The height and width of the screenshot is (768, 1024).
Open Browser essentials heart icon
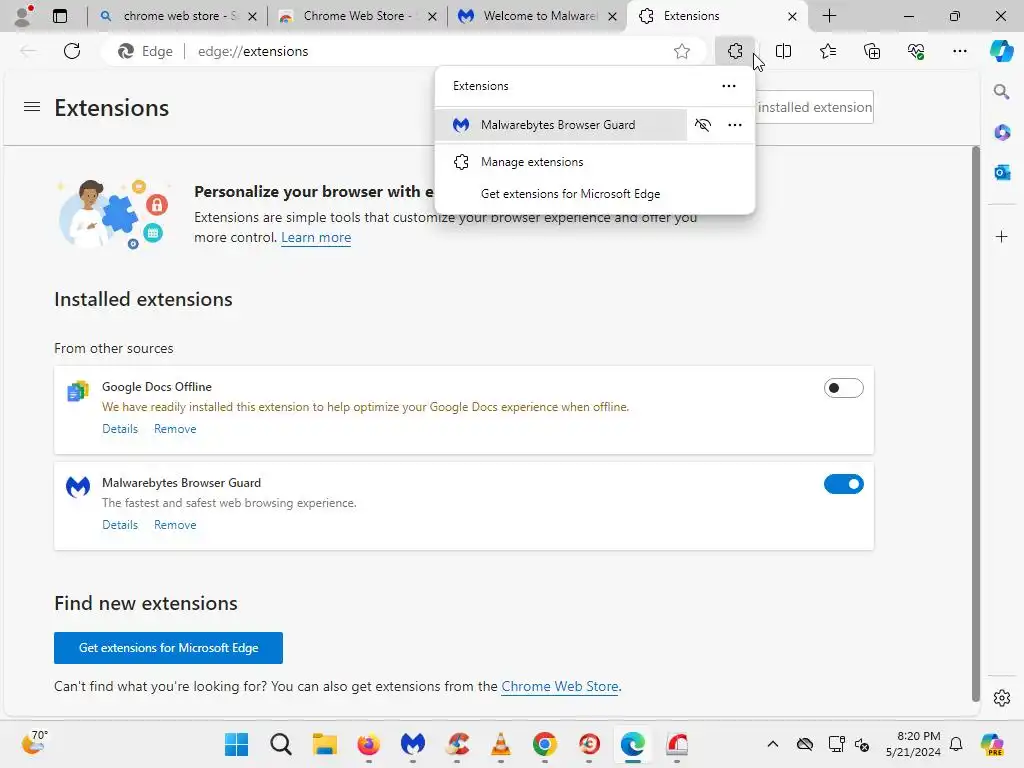916,51
